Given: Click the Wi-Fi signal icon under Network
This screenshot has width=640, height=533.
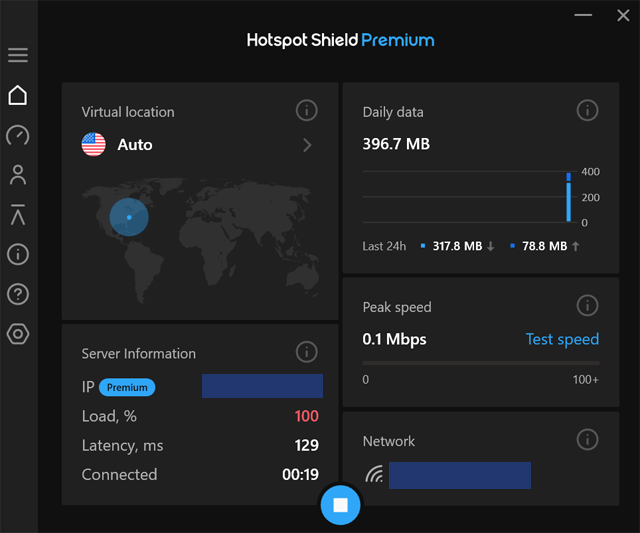Looking at the screenshot, I should [374, 474].
